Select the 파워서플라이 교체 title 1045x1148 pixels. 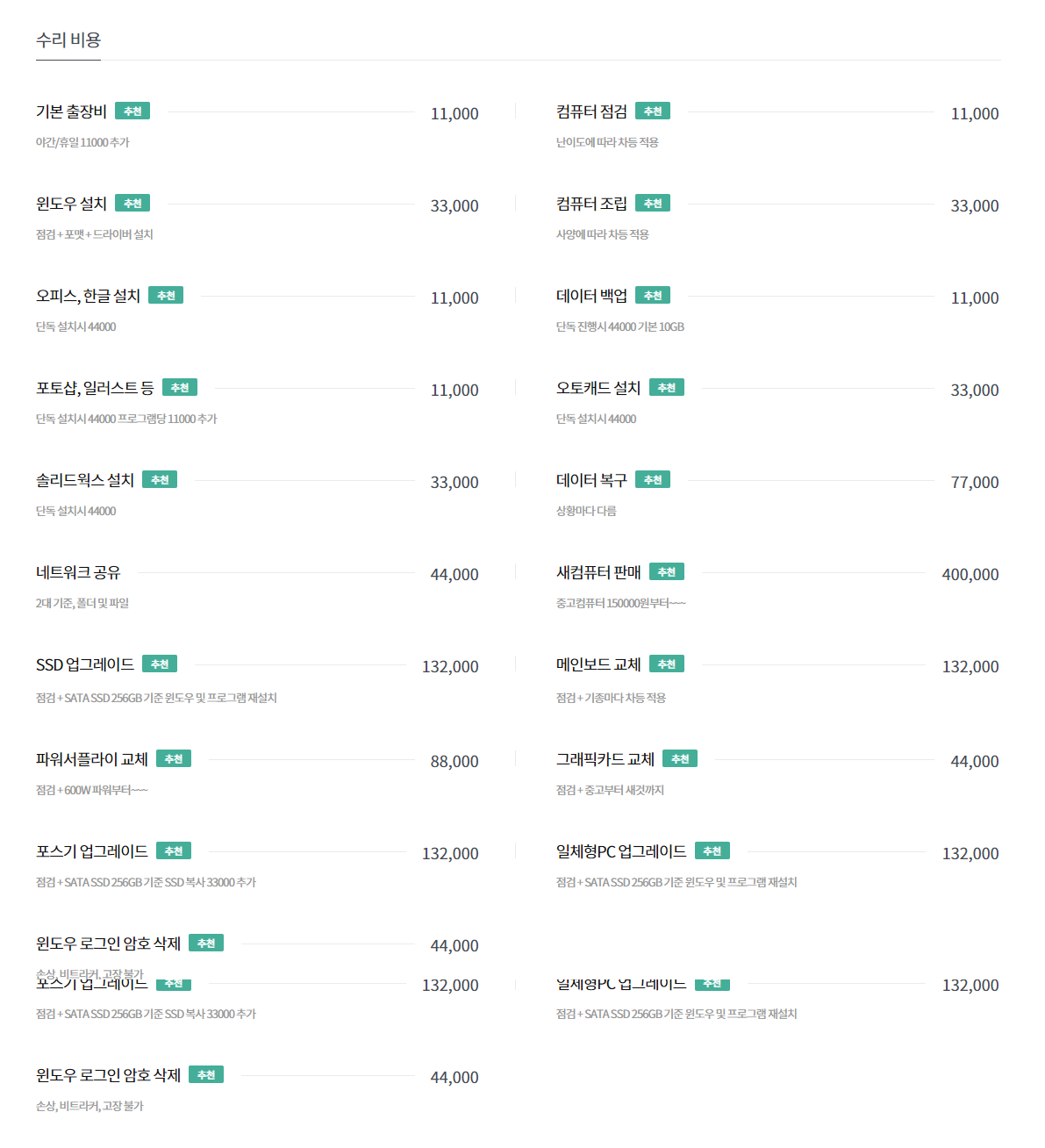tap(92, 759)
